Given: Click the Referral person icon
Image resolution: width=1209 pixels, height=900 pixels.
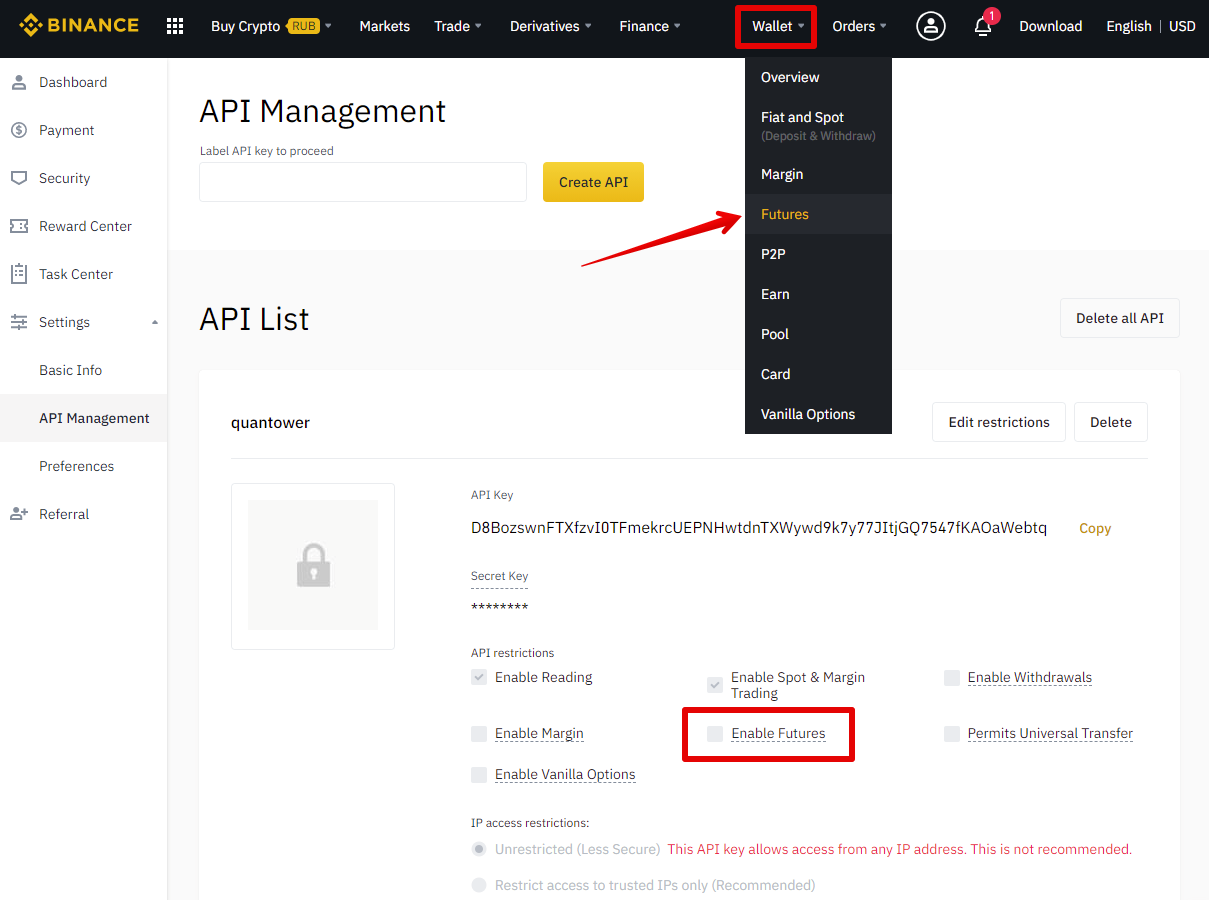Looking at the screenshot, I should [18, 514].
